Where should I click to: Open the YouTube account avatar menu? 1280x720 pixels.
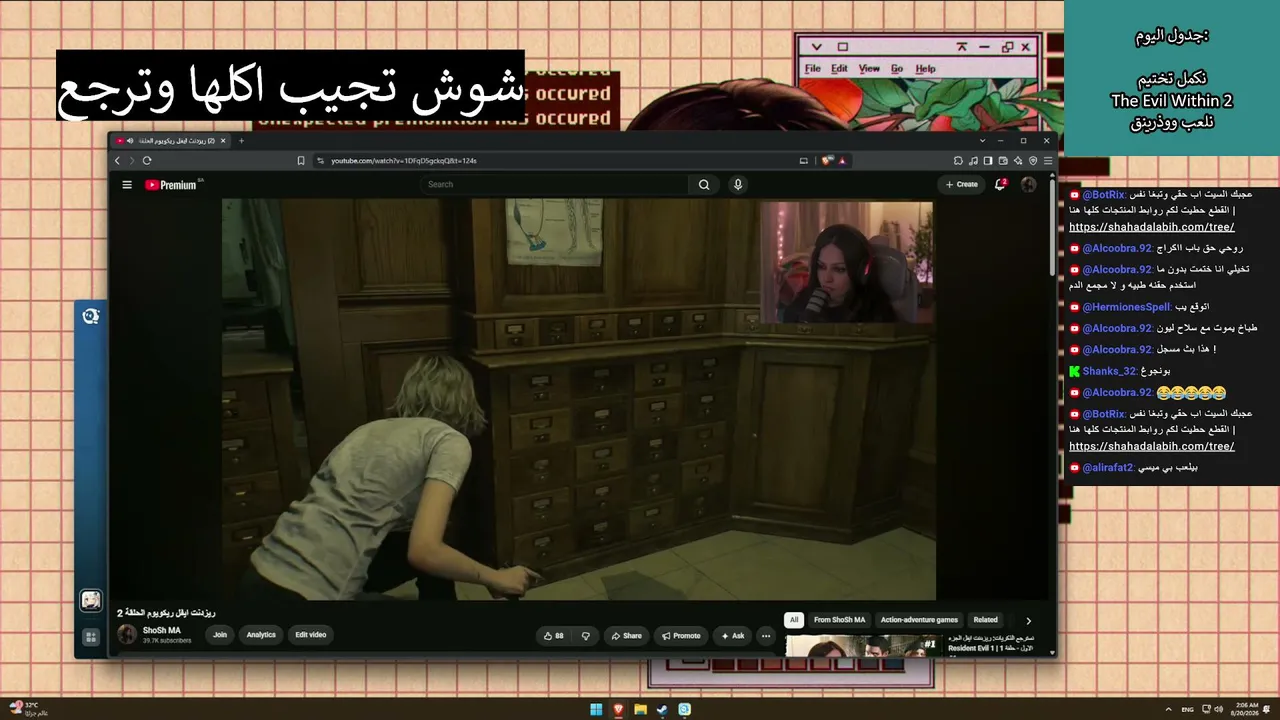1028,185
